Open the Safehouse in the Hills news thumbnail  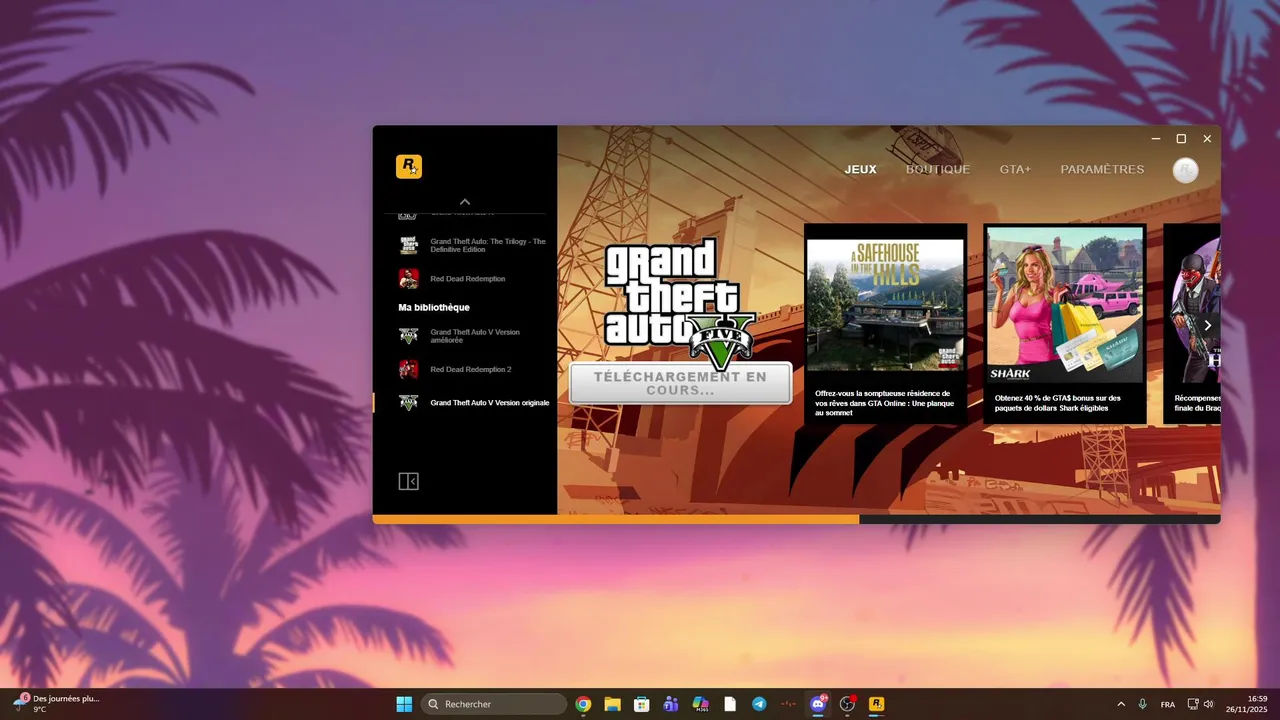[x=885, y=305]
